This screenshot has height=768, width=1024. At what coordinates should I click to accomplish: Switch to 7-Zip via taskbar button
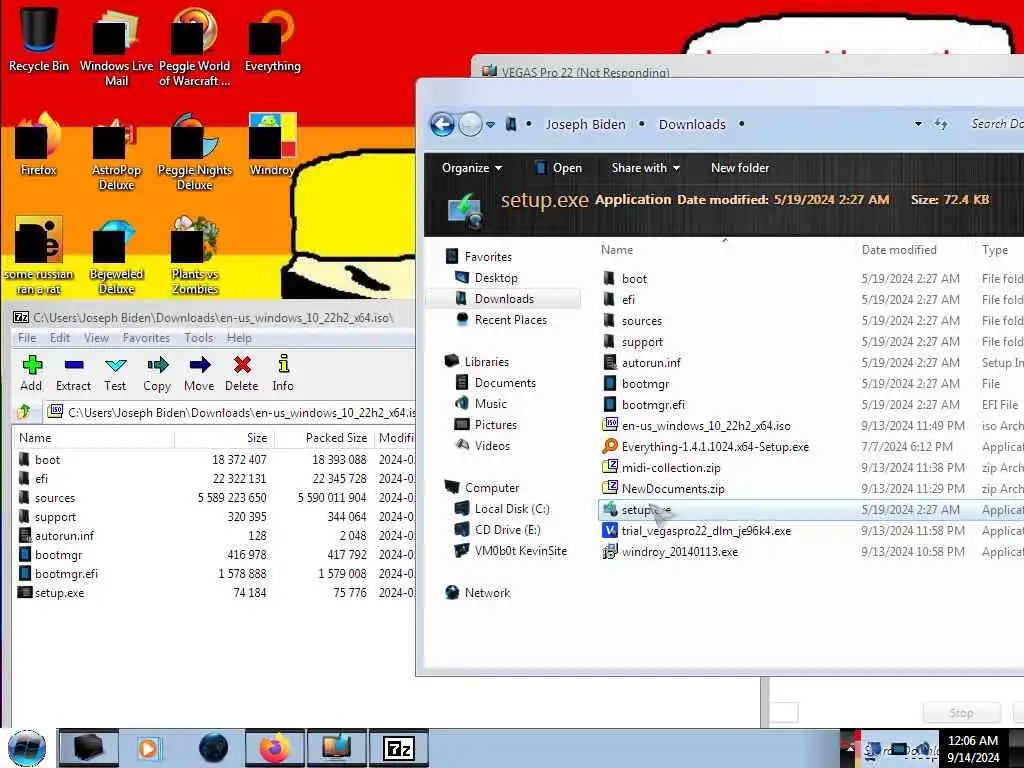tap(399, 748)
